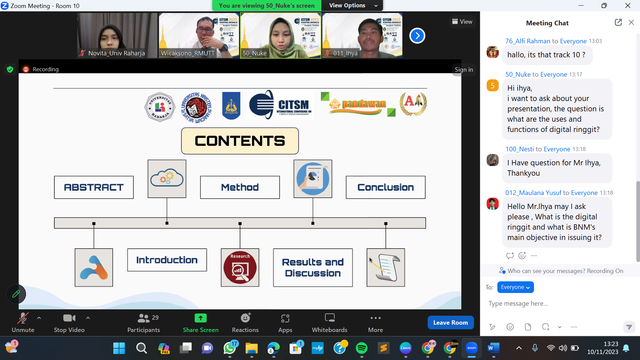Screen dimensions: 640x360
Task: Close the Meeting Chat panel
Action: [631, 22]
